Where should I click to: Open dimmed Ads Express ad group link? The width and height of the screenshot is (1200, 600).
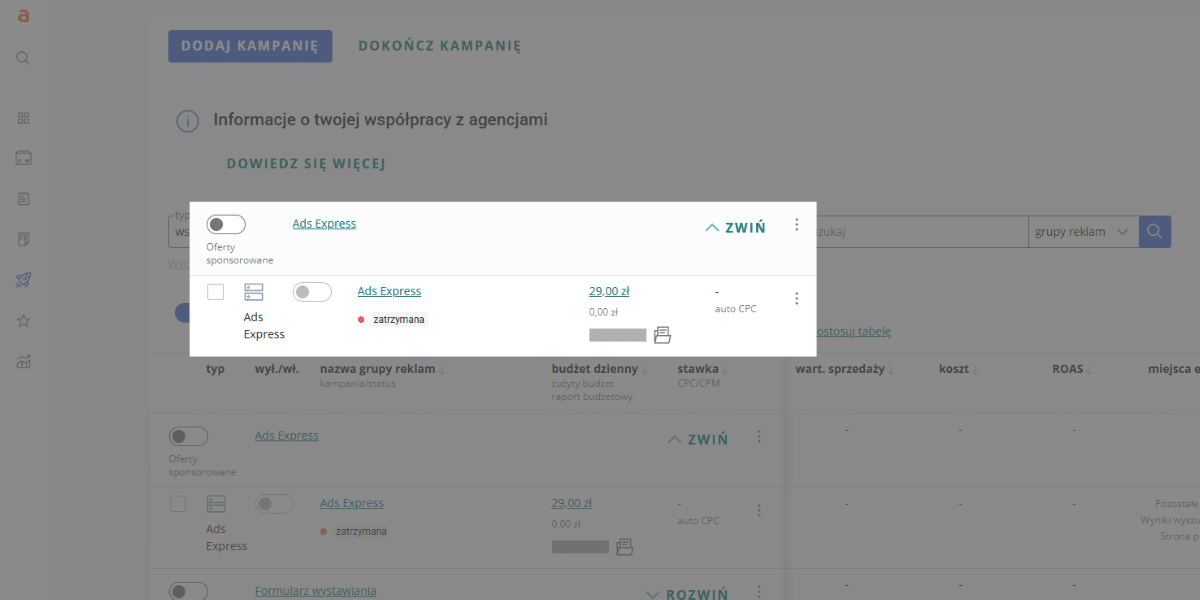(x=351, y=503)
